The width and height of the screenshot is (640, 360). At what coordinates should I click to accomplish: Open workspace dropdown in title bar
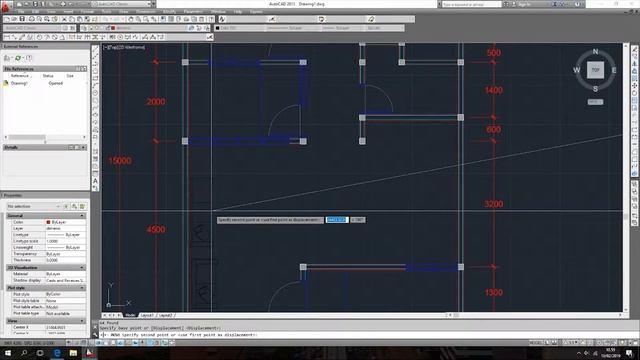tap(123, 4)
